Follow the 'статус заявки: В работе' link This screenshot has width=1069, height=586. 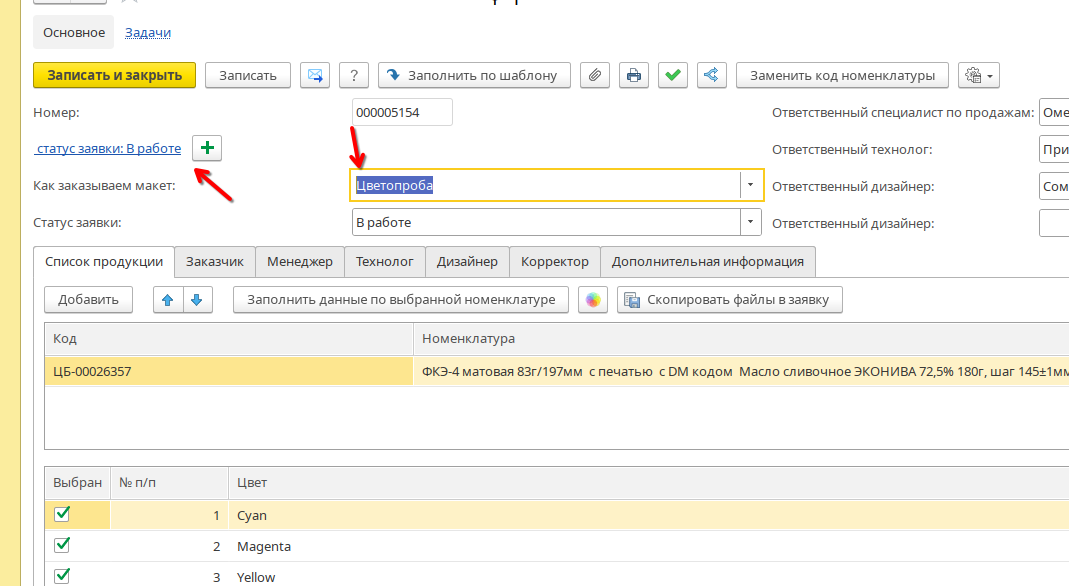[x=108, y=149]
